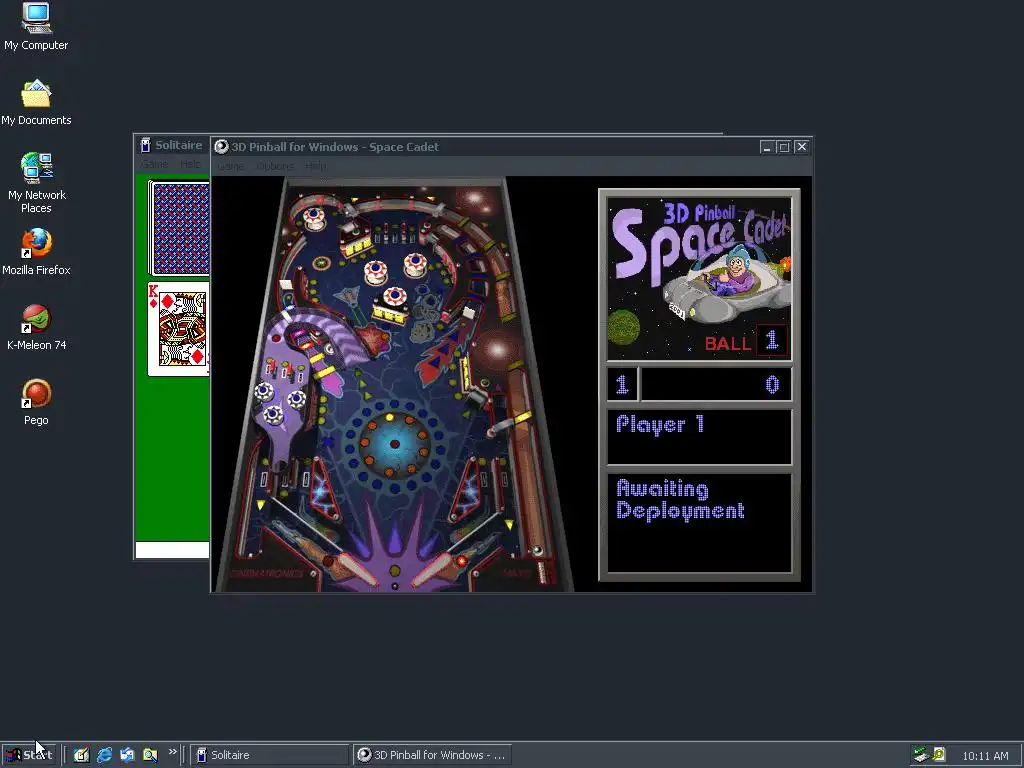The height and width of the screenshot is (768, 1024).
Task: Click the glowing blue center wormhole target
Action: click(394, 444)
